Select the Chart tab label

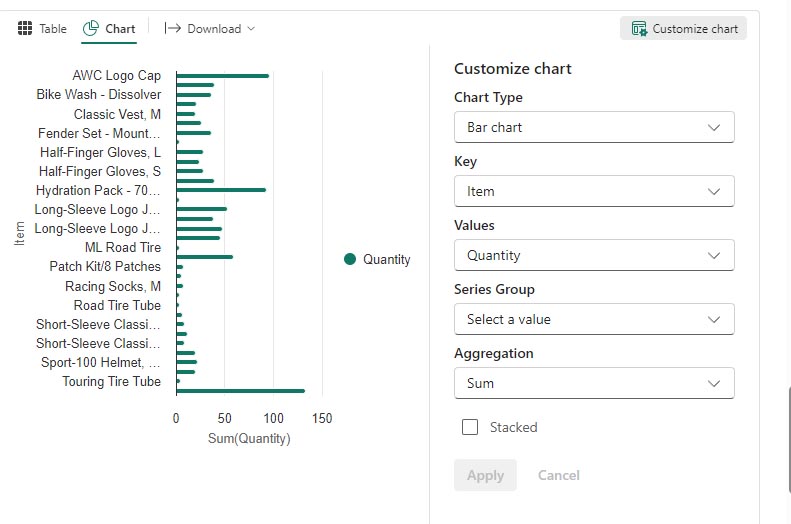(x=120, y=29)
